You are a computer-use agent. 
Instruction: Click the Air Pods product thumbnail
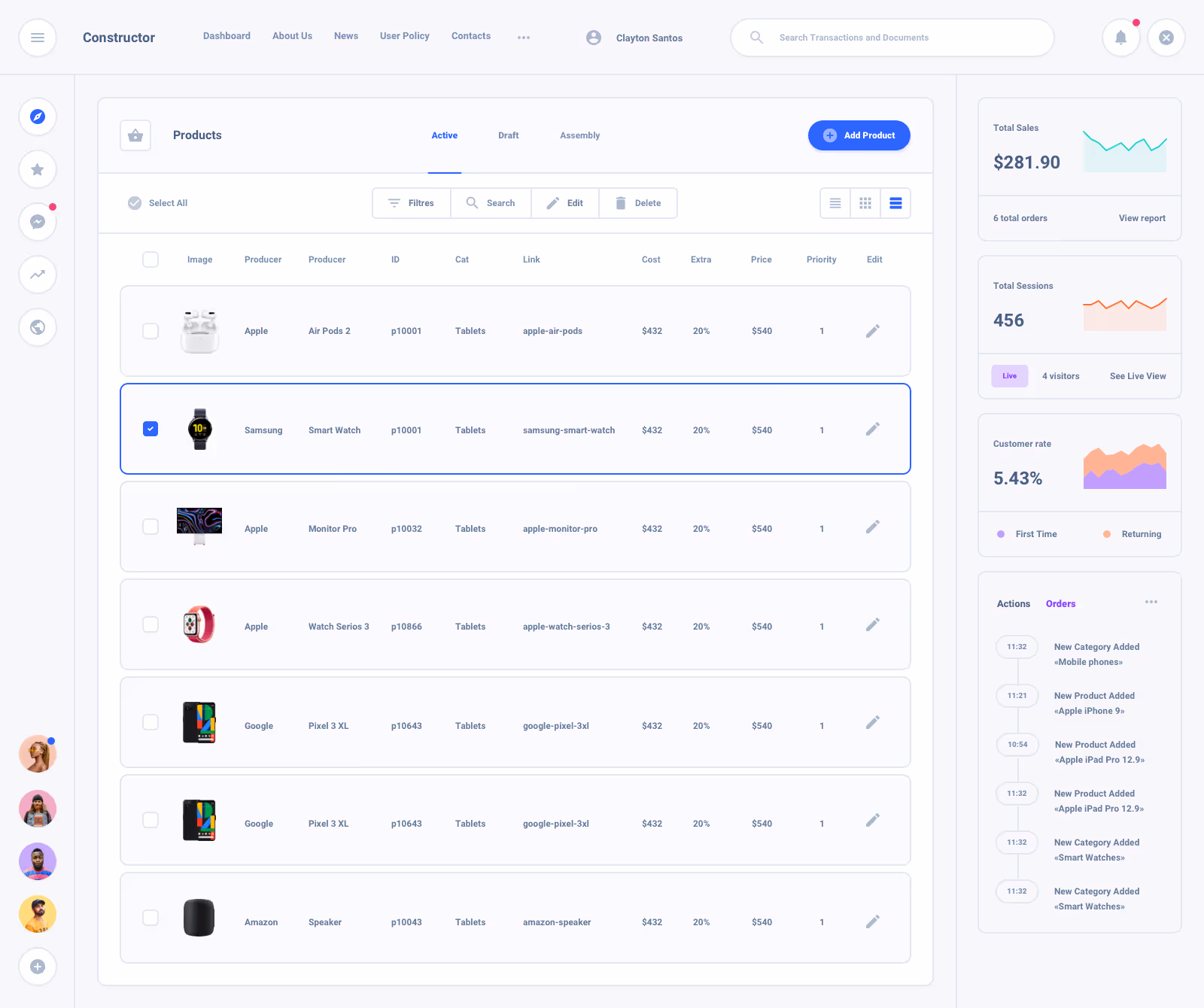pyautogui.click(x=199, y=331)
